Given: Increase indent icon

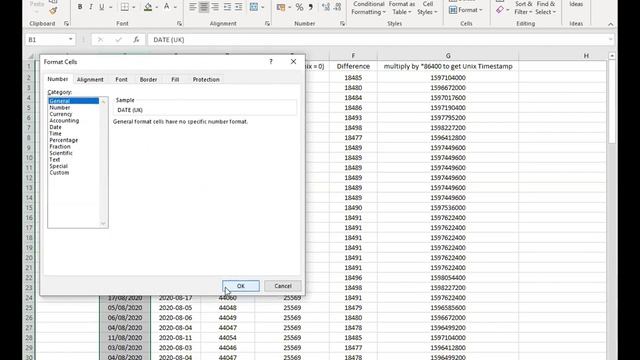Looking at the screenshot, I should (238, 7).
